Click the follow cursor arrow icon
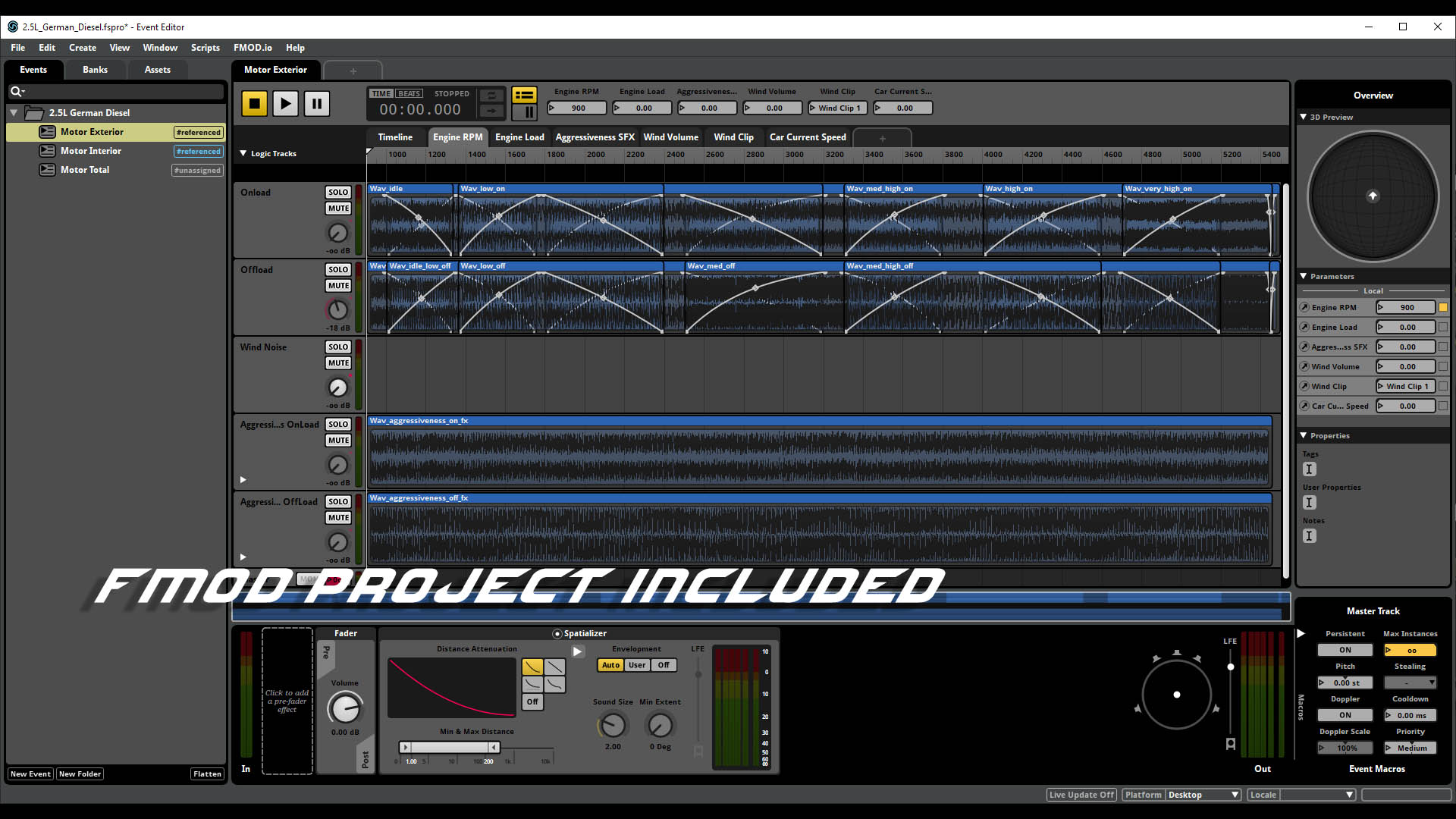This screenshot has width=1456, height=819. click(491, 111)
